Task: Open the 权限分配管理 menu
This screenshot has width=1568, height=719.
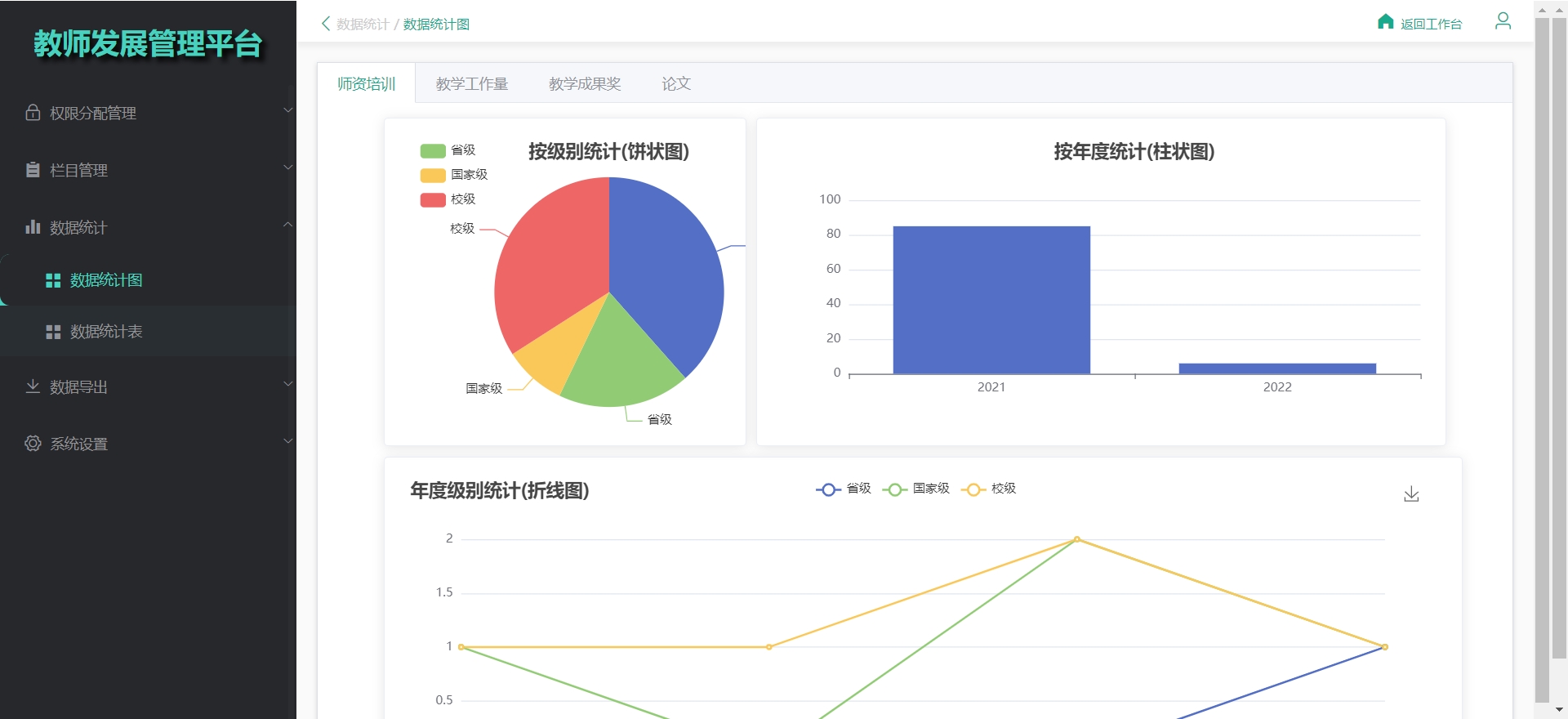Action: point(148,113)
